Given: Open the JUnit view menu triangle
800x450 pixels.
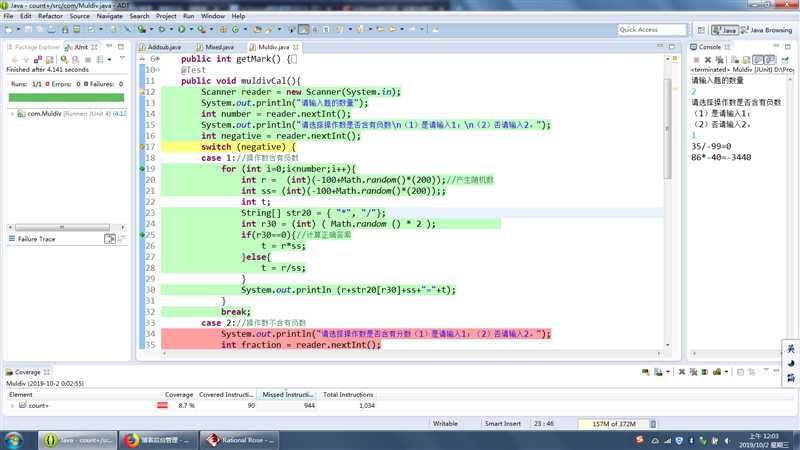Looking at the screenshot, I should pos(122,58).
